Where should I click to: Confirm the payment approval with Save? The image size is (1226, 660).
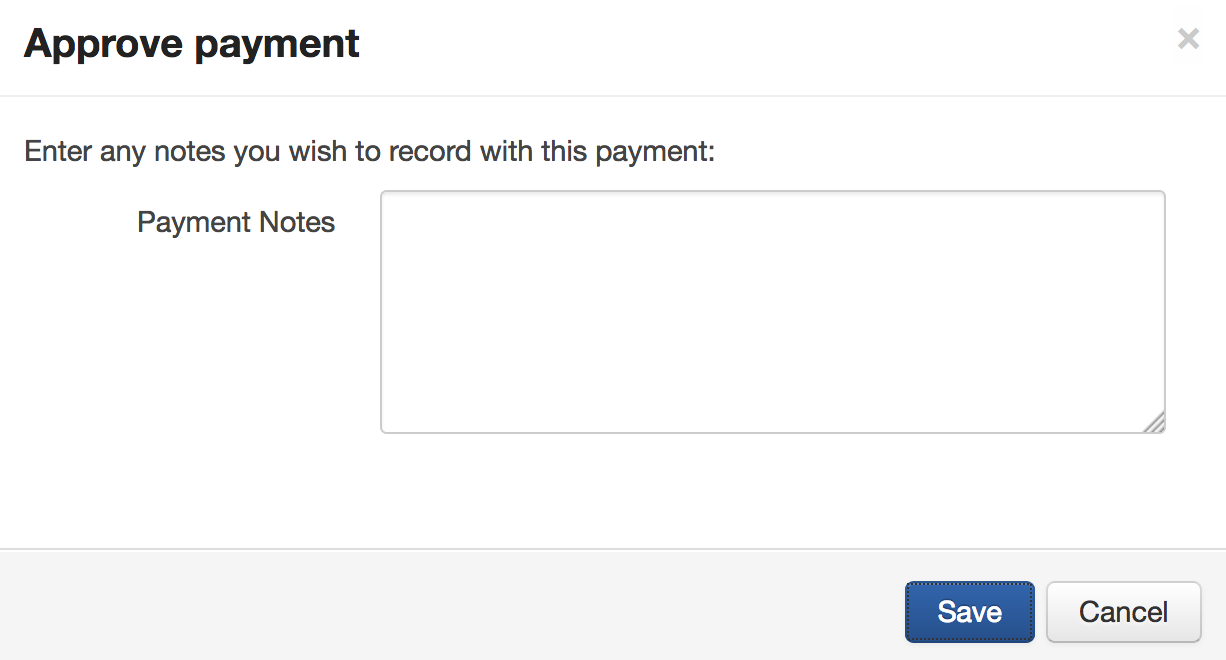click(969, 612)
